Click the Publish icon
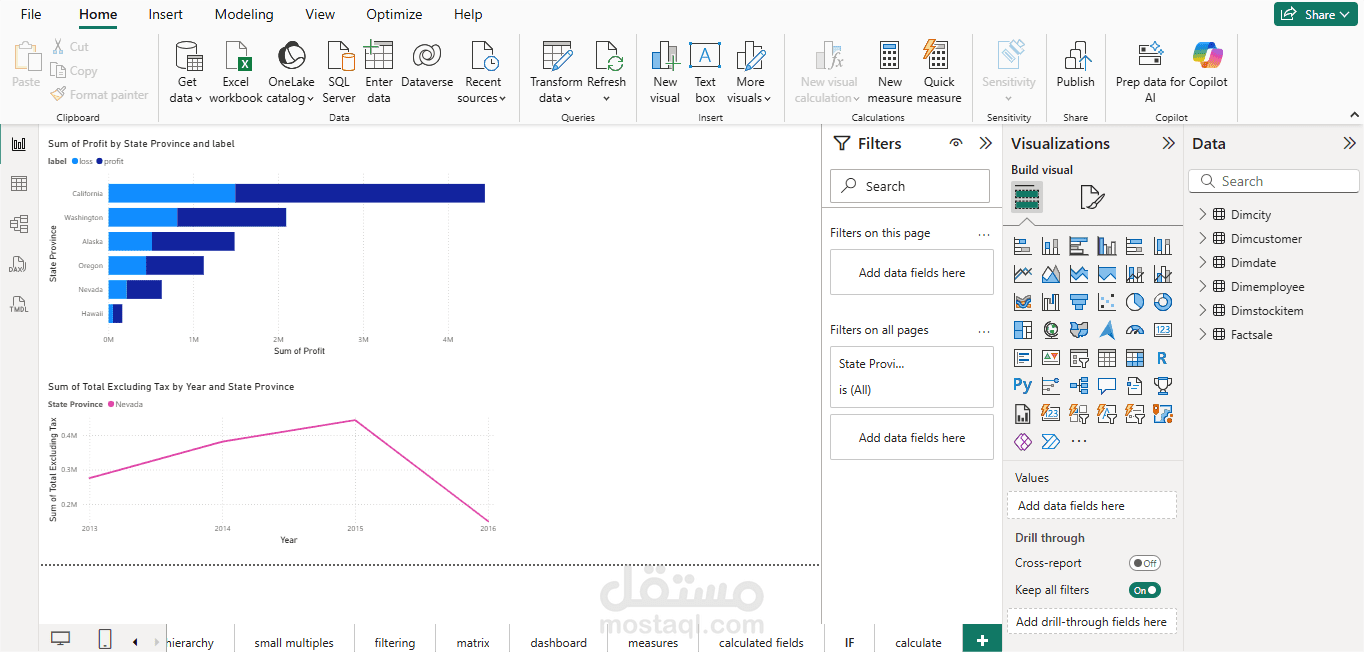This screenshot has height=652, width=1364. coord(1076,56)
